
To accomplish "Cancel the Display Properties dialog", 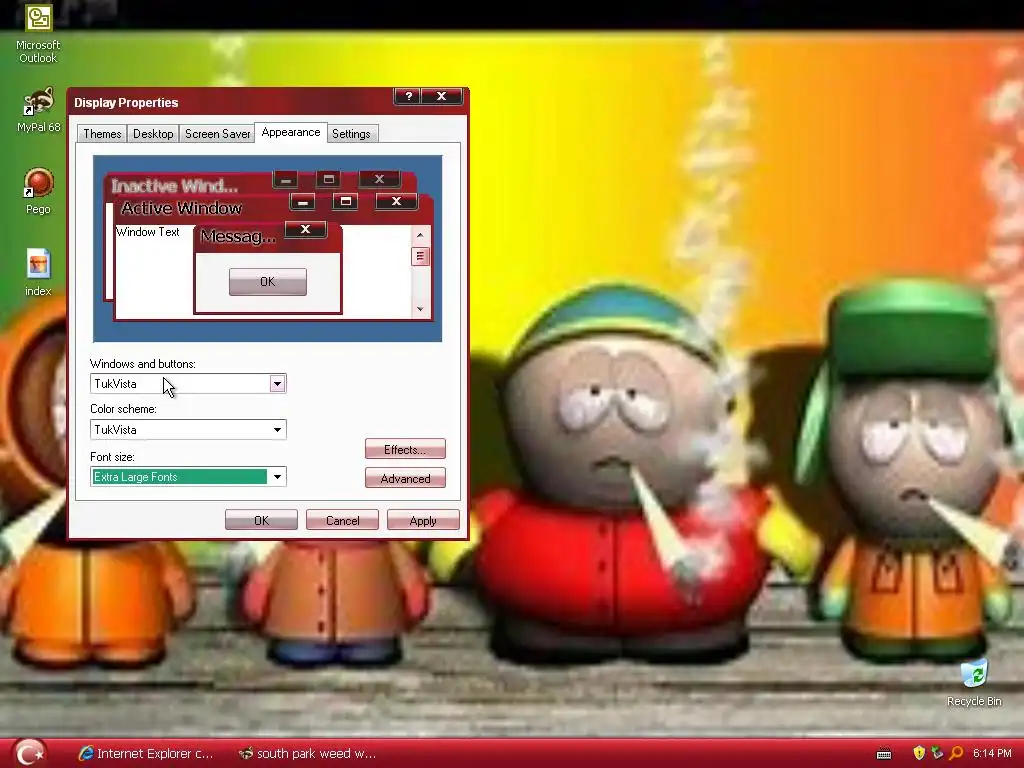I will (x=342, y=520).
